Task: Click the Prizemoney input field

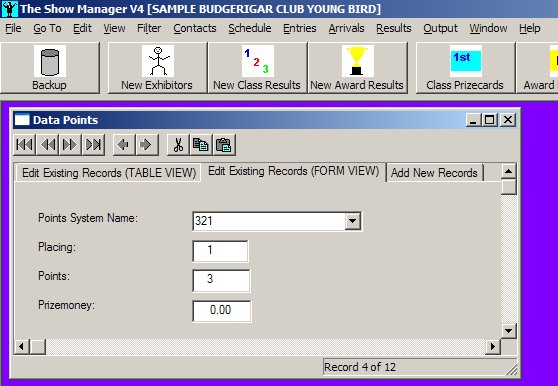Action: coord(221,311)
